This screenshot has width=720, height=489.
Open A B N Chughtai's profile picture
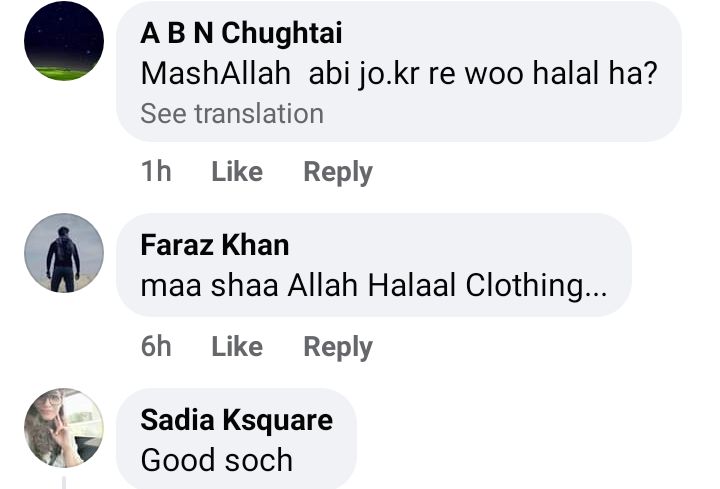[64, 41]
